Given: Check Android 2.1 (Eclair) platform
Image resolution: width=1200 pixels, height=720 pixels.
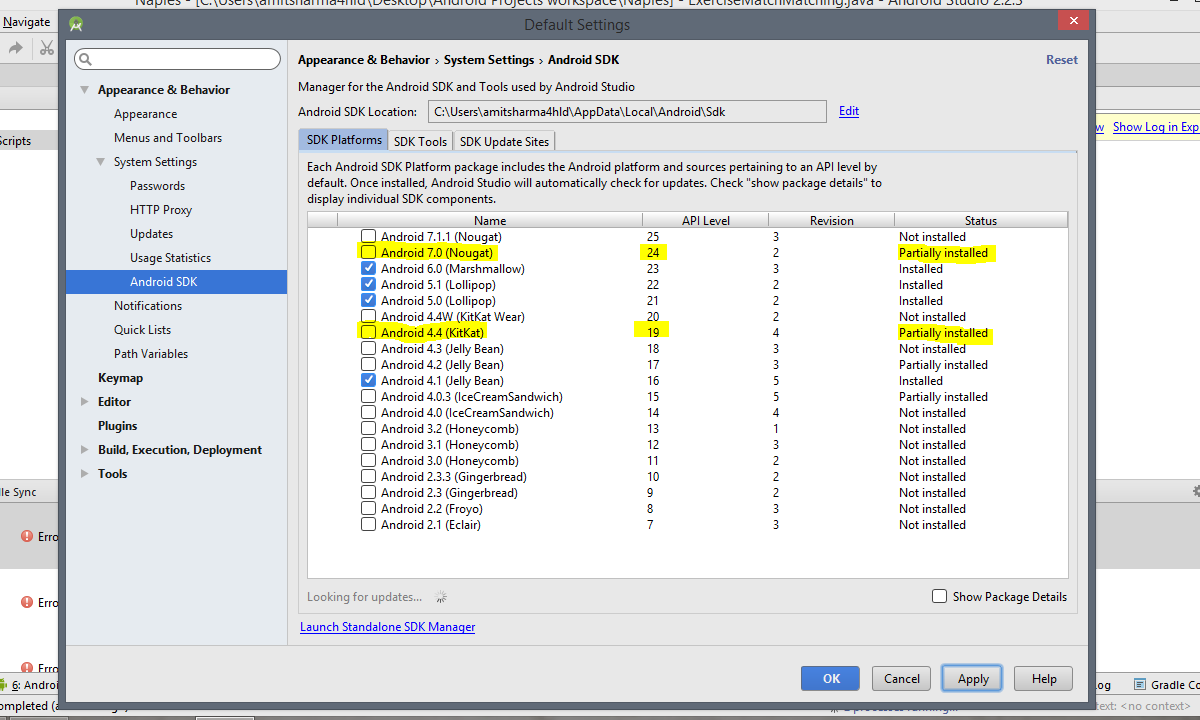Looking at the screenshot, I should tap(369, 525).
